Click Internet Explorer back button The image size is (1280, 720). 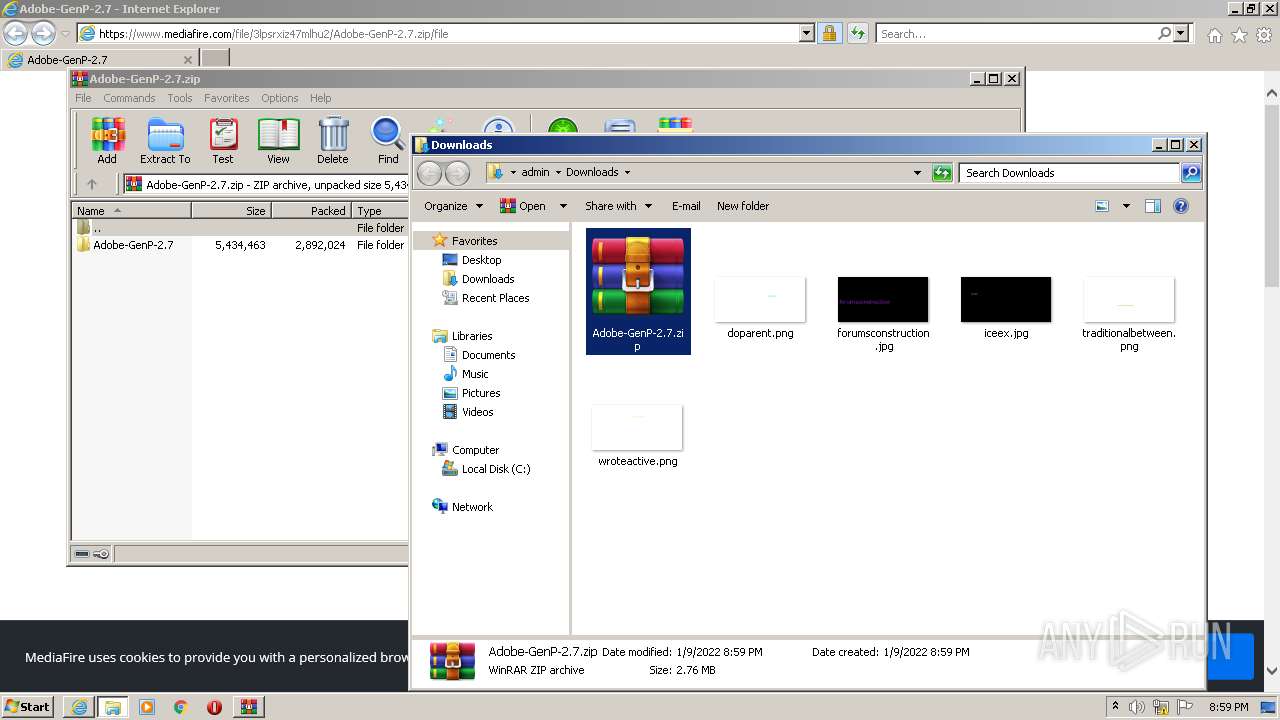[15, 33]
